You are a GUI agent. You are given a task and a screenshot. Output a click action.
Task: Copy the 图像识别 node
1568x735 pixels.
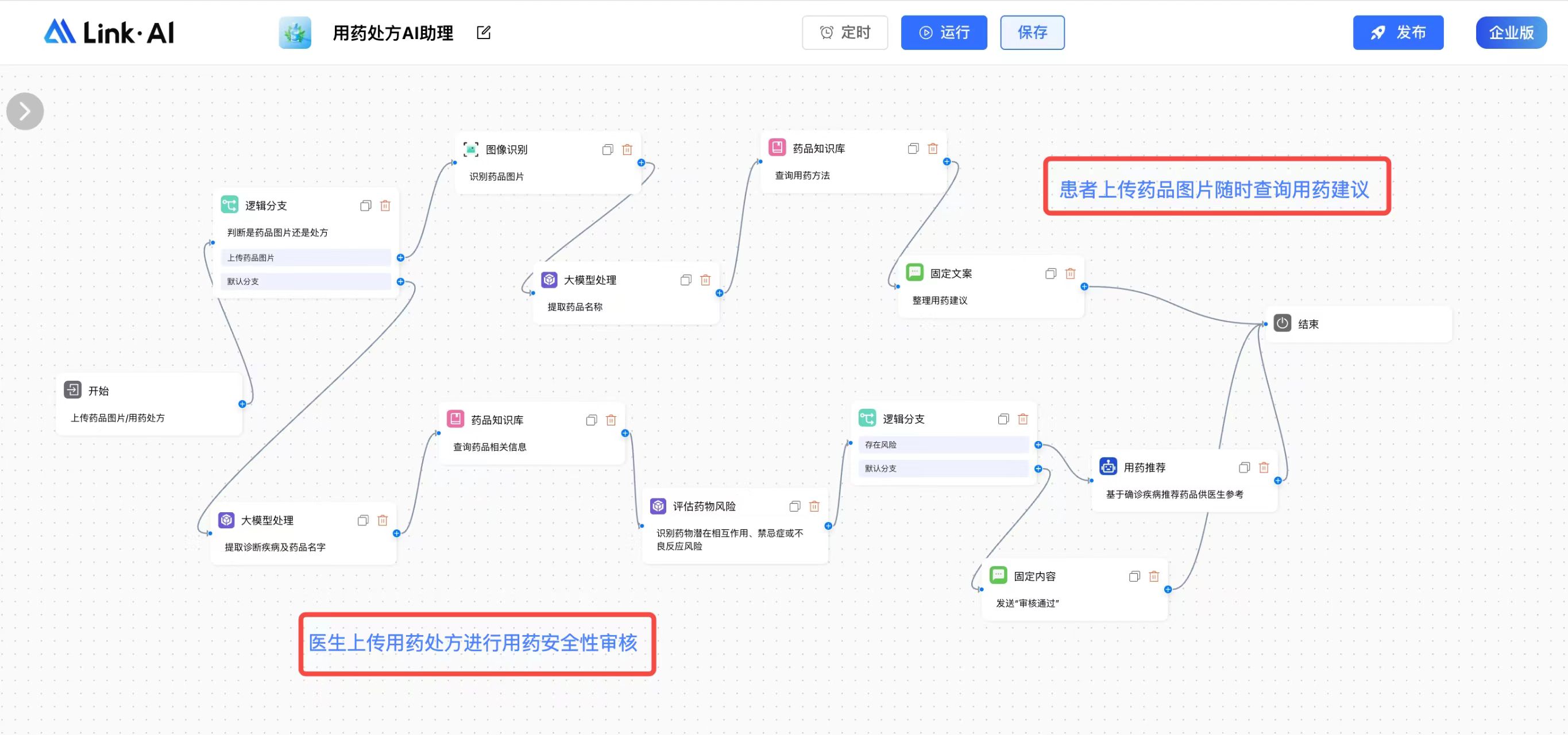point(608,150)
